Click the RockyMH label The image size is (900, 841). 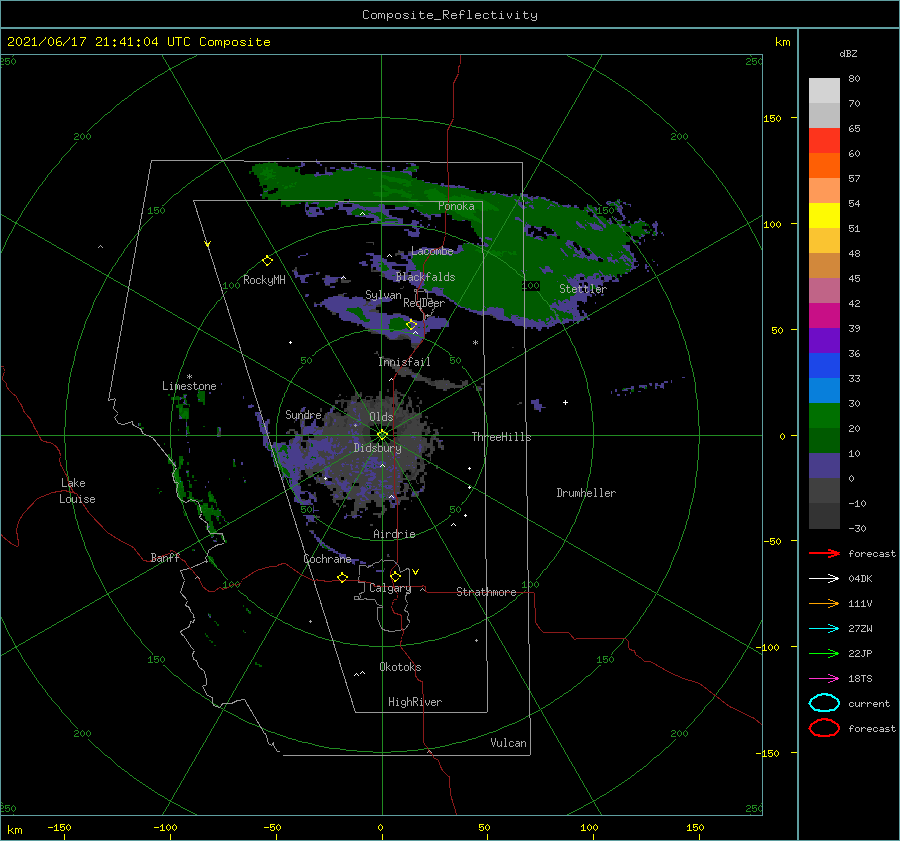click(264, 280)
